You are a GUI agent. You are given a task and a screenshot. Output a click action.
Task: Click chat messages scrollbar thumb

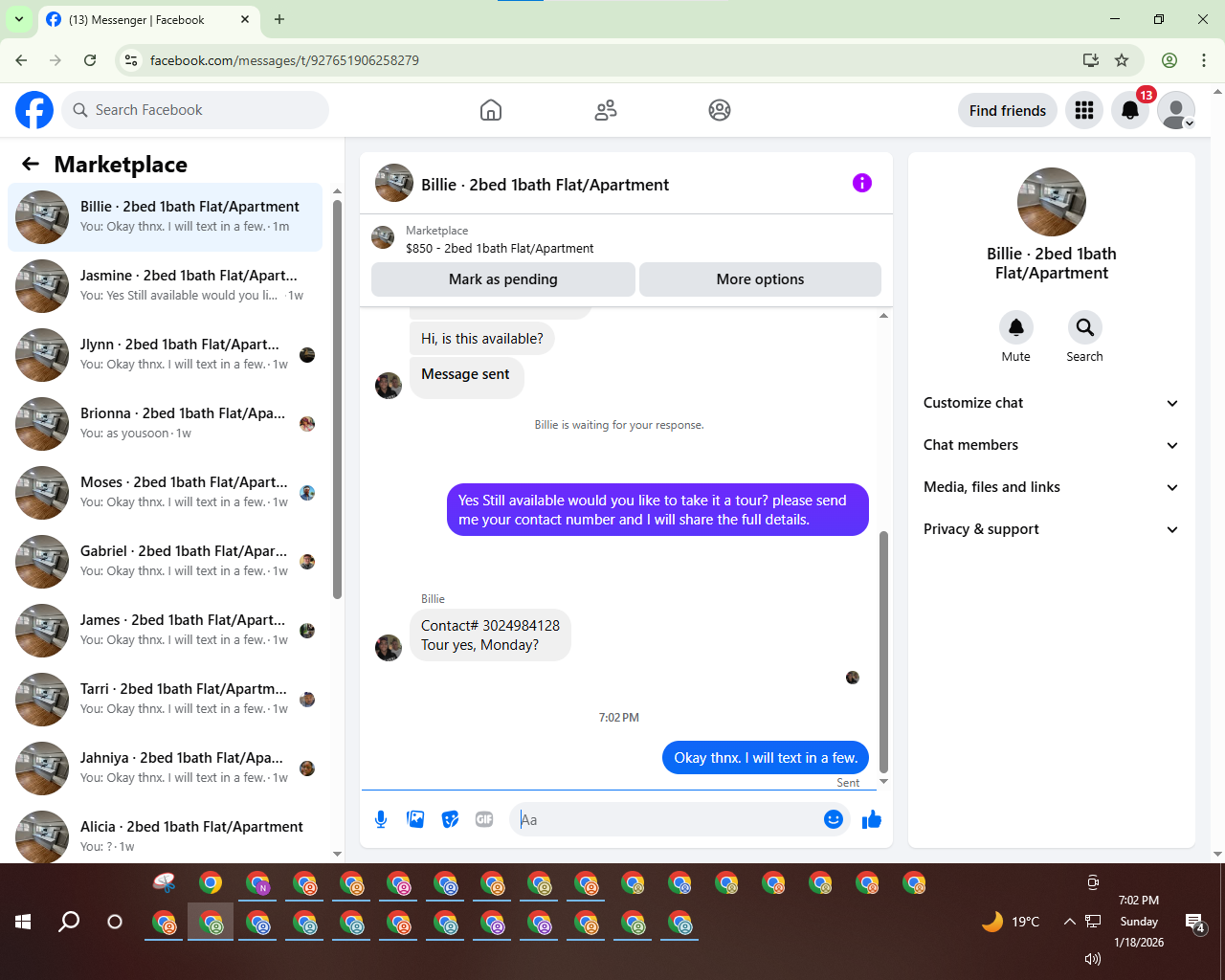[x=883, y=651]
